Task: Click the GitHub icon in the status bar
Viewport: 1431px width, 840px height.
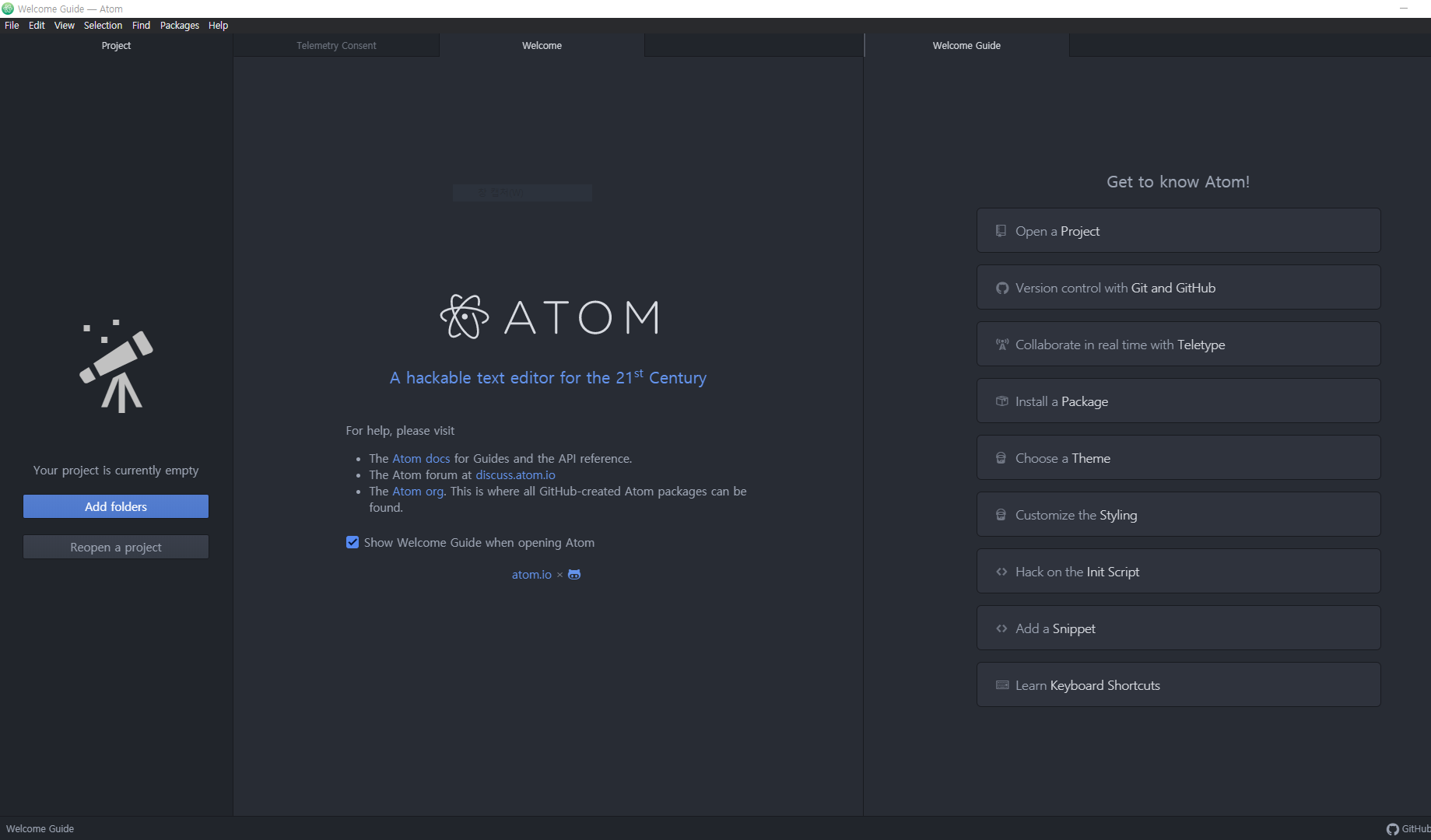Action: point(1393,829)
